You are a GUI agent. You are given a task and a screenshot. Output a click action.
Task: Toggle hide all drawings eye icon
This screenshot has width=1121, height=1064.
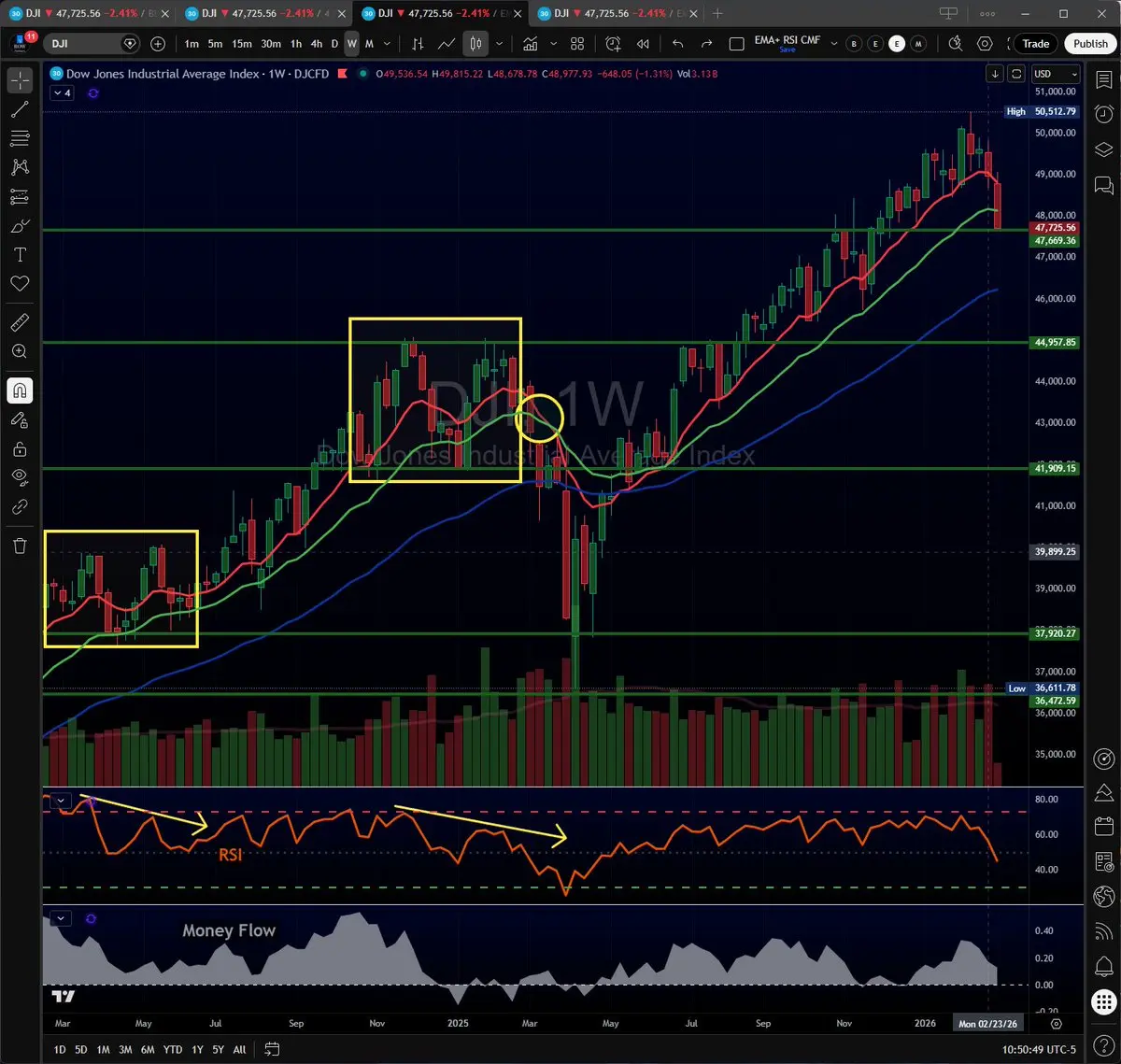(20, 477)
